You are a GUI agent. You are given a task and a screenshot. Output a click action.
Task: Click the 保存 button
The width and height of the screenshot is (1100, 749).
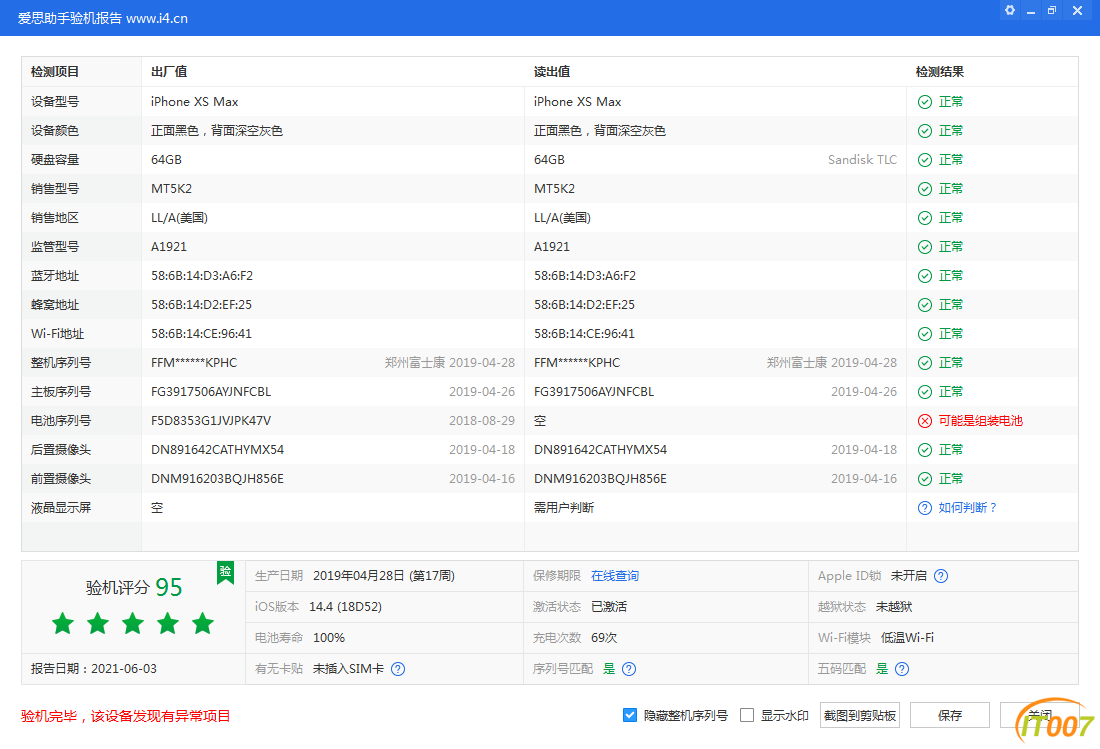[x=949, y=715]
